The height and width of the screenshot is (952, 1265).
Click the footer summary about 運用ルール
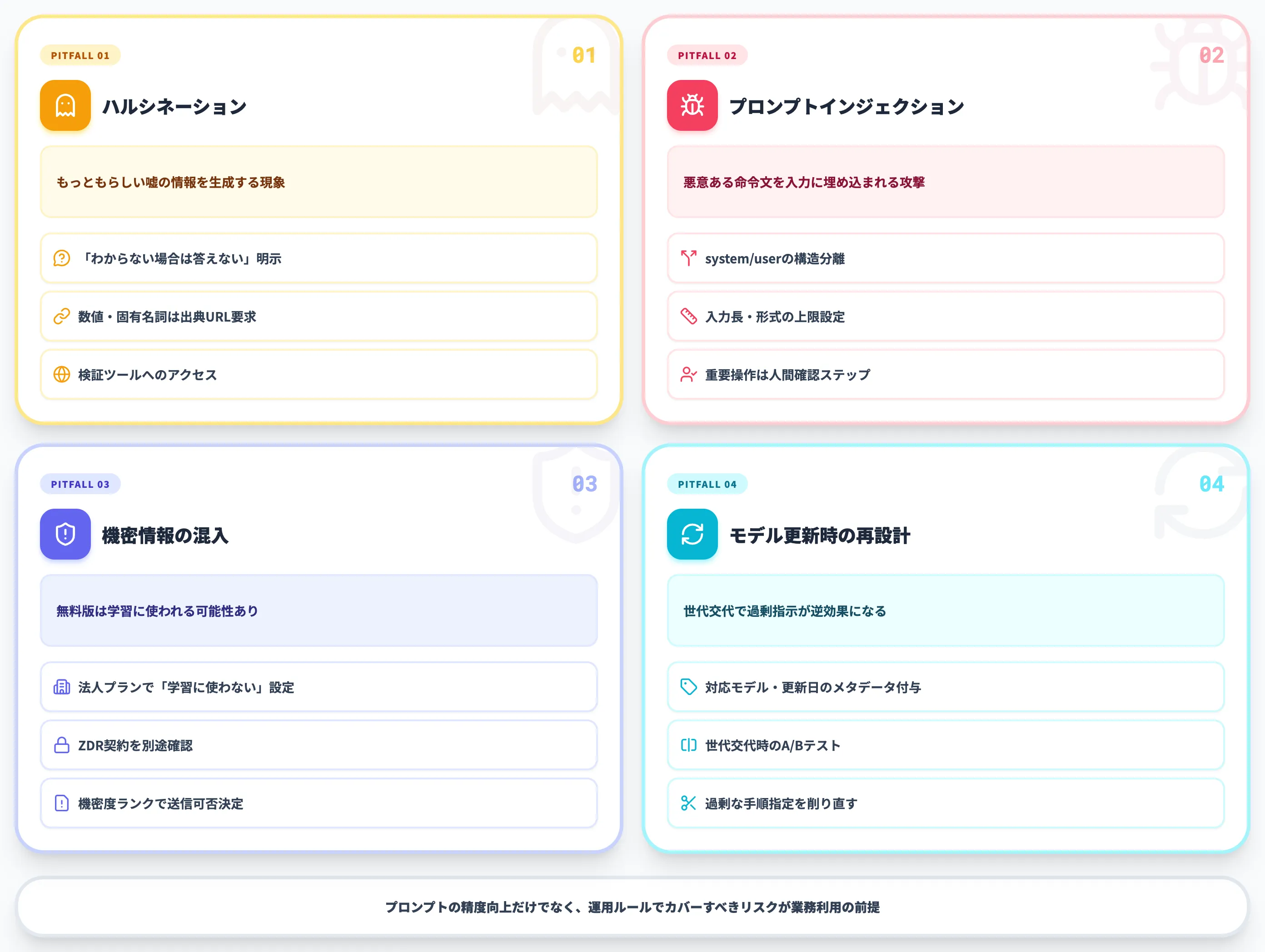pos(632,907)
